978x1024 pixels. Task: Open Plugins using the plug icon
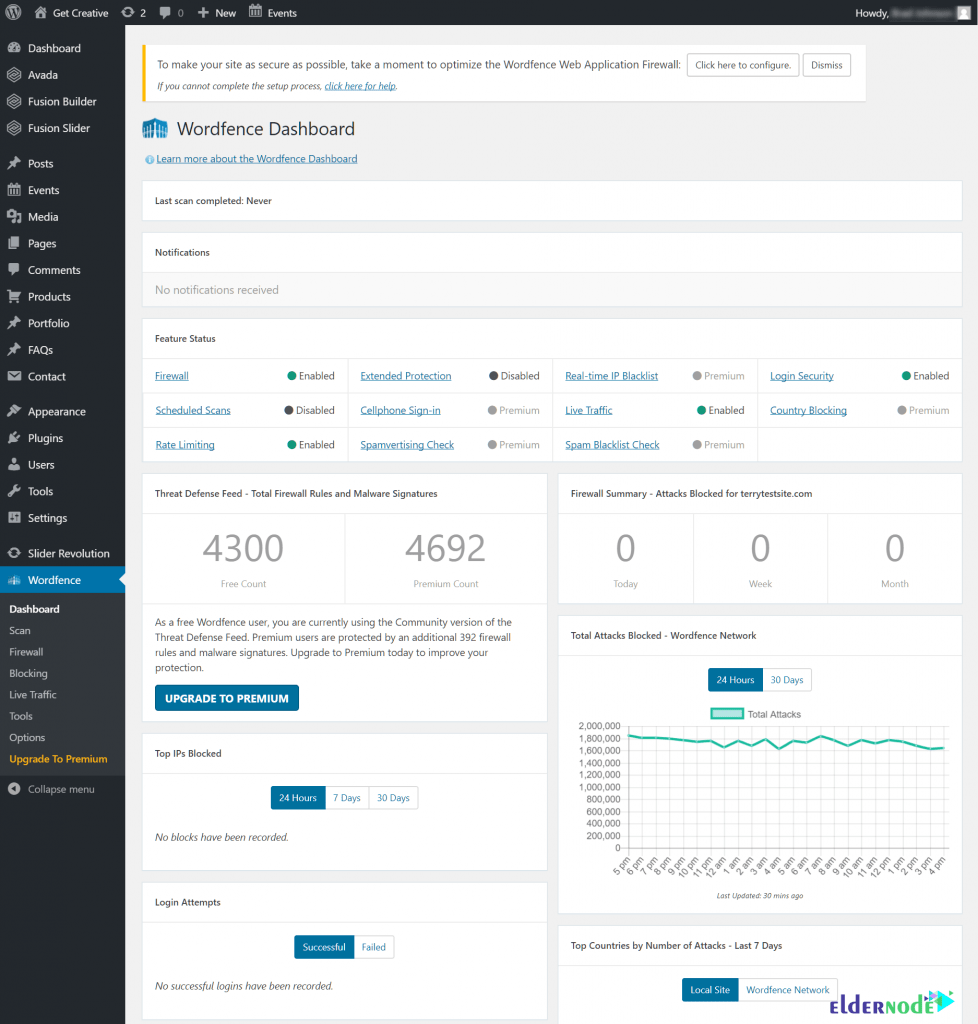[x=16, y=437]
